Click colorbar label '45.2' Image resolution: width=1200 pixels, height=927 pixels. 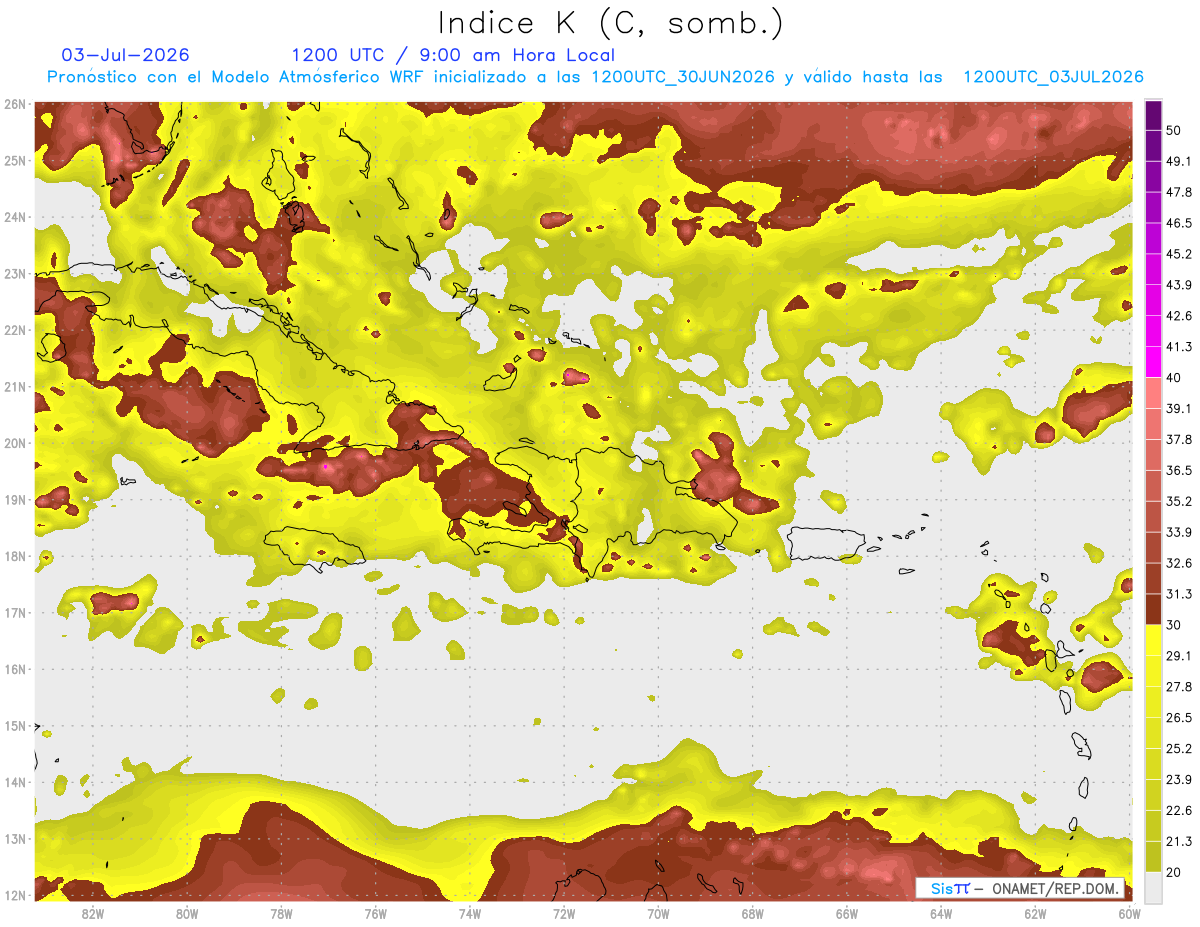click(1179, 253)
